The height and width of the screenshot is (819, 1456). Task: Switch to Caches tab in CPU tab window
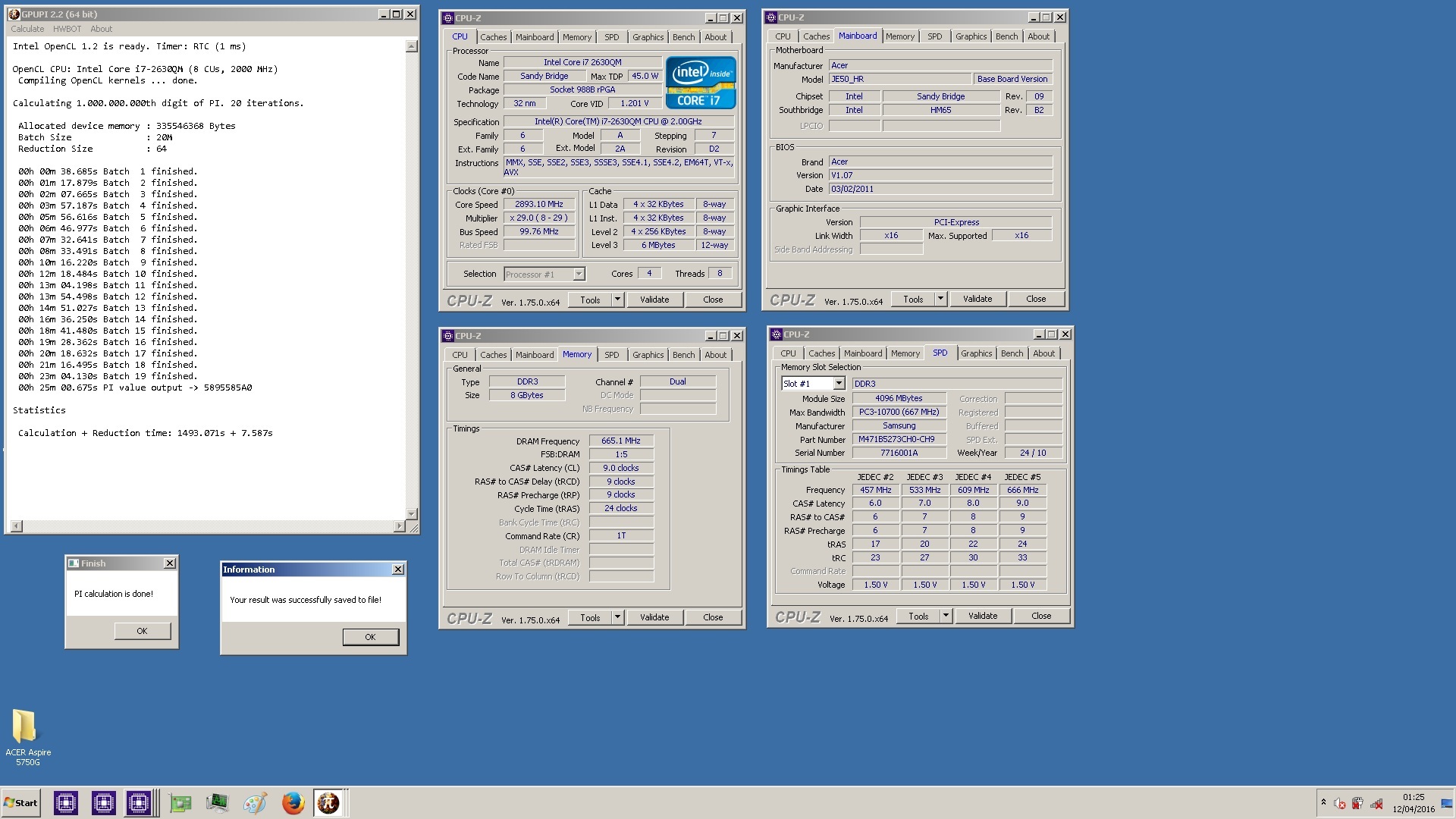pyautogui.click(x=493, y=37)
